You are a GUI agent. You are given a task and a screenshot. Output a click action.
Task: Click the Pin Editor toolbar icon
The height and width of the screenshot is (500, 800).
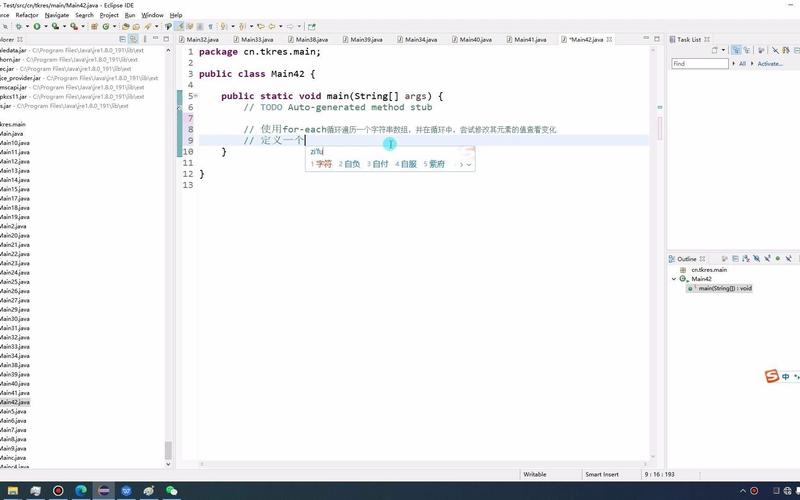[x=312, y=27]
